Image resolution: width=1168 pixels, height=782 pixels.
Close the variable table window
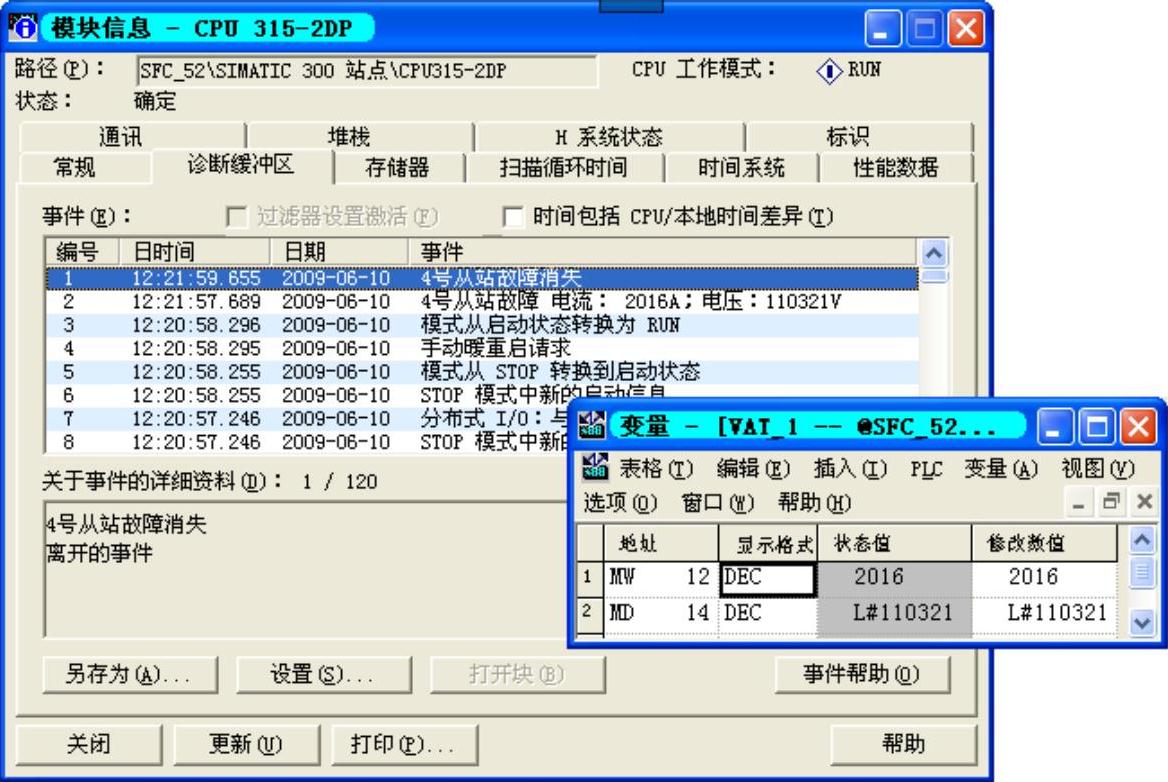(x=1139, y=426)
